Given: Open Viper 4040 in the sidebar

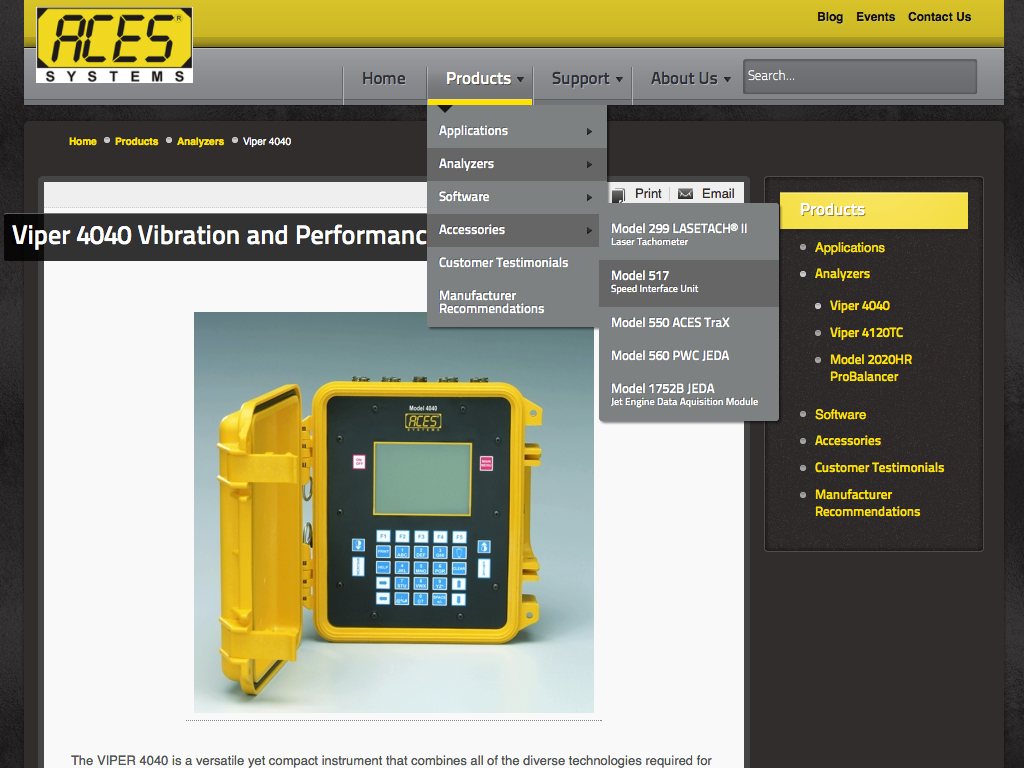Looking at the screenshot, I should click(859, 306).
